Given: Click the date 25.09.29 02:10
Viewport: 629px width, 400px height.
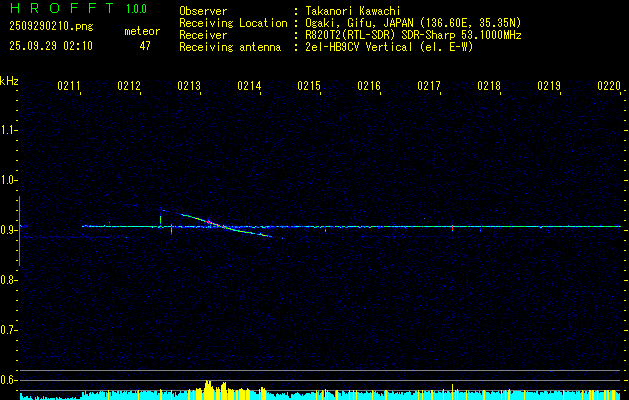Looking at the screenshot, I should [51, 46].
